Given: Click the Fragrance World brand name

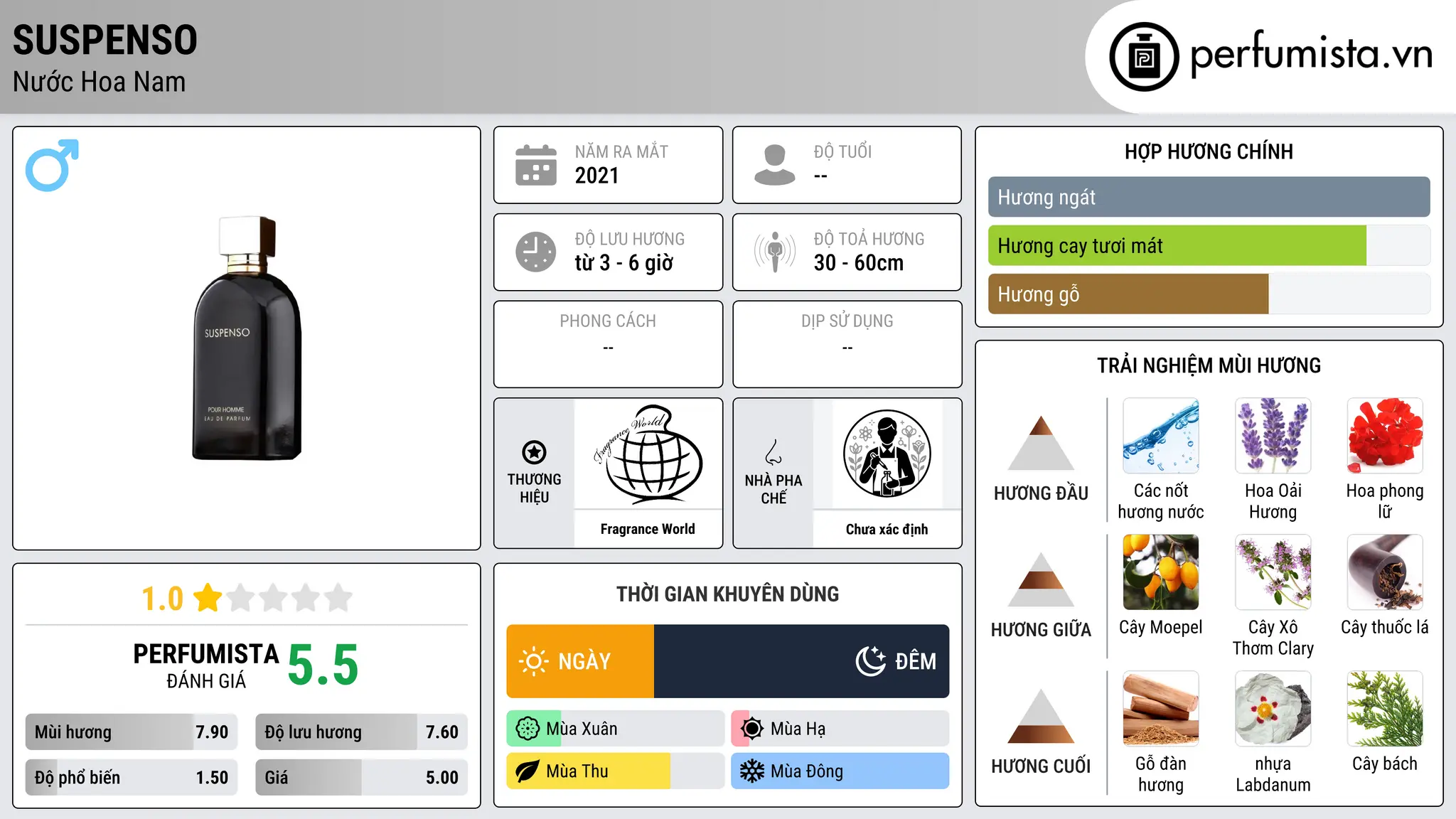Looking at the screenshot, I should pyautogui.click(x=648, y=529).
